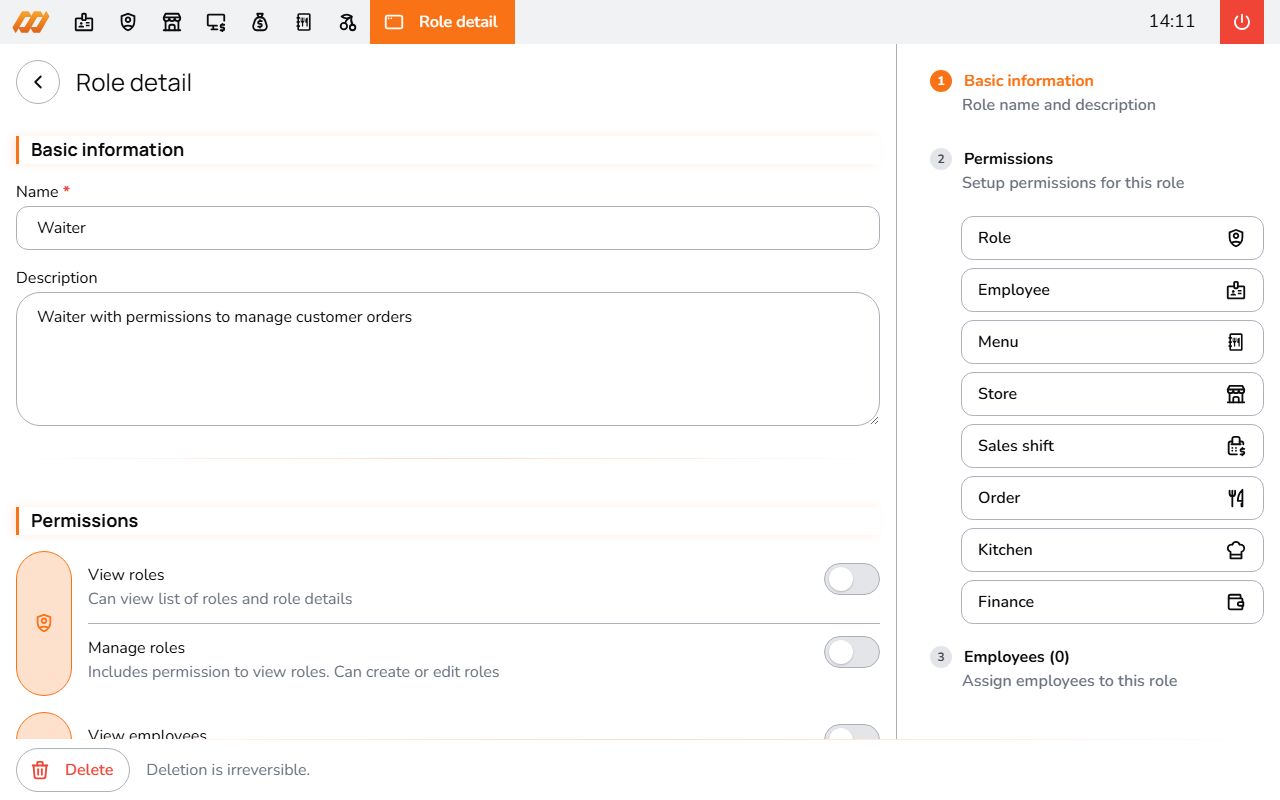
Task: Click the 'Assign employees to this role' subtitle
Action: [x=1070, y=681]
